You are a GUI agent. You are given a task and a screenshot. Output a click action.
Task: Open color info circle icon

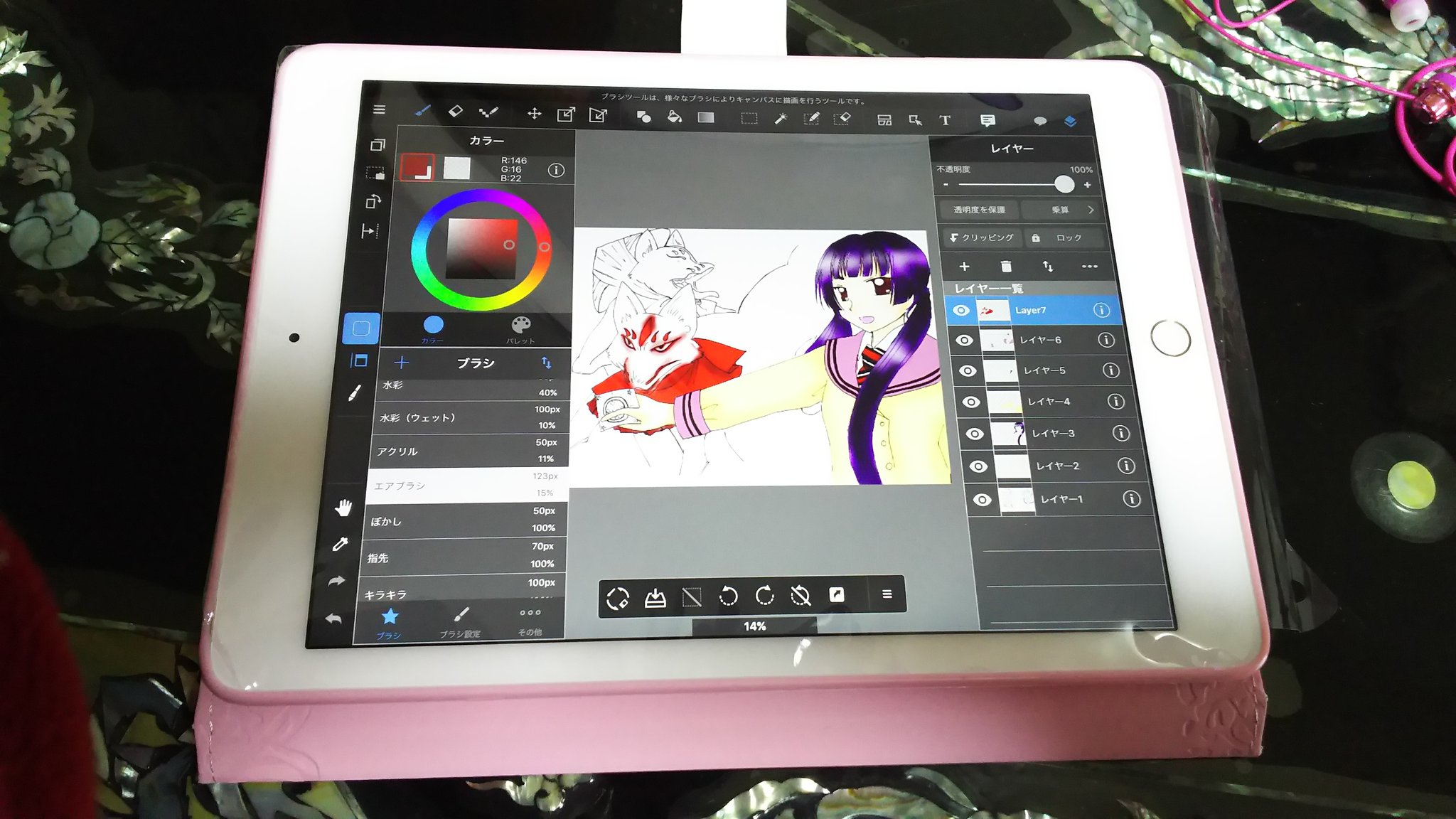click(557, 171)
